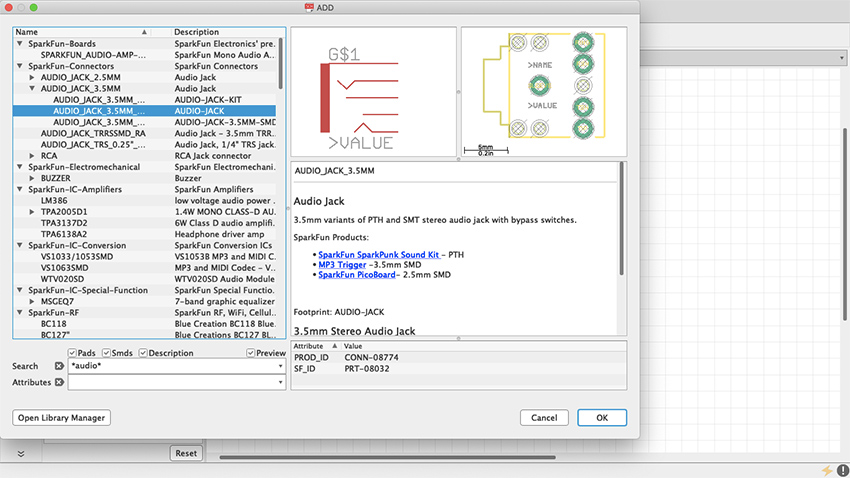Expand the RCA device entry
Screen dimensions: 850x478
[32, 156]
